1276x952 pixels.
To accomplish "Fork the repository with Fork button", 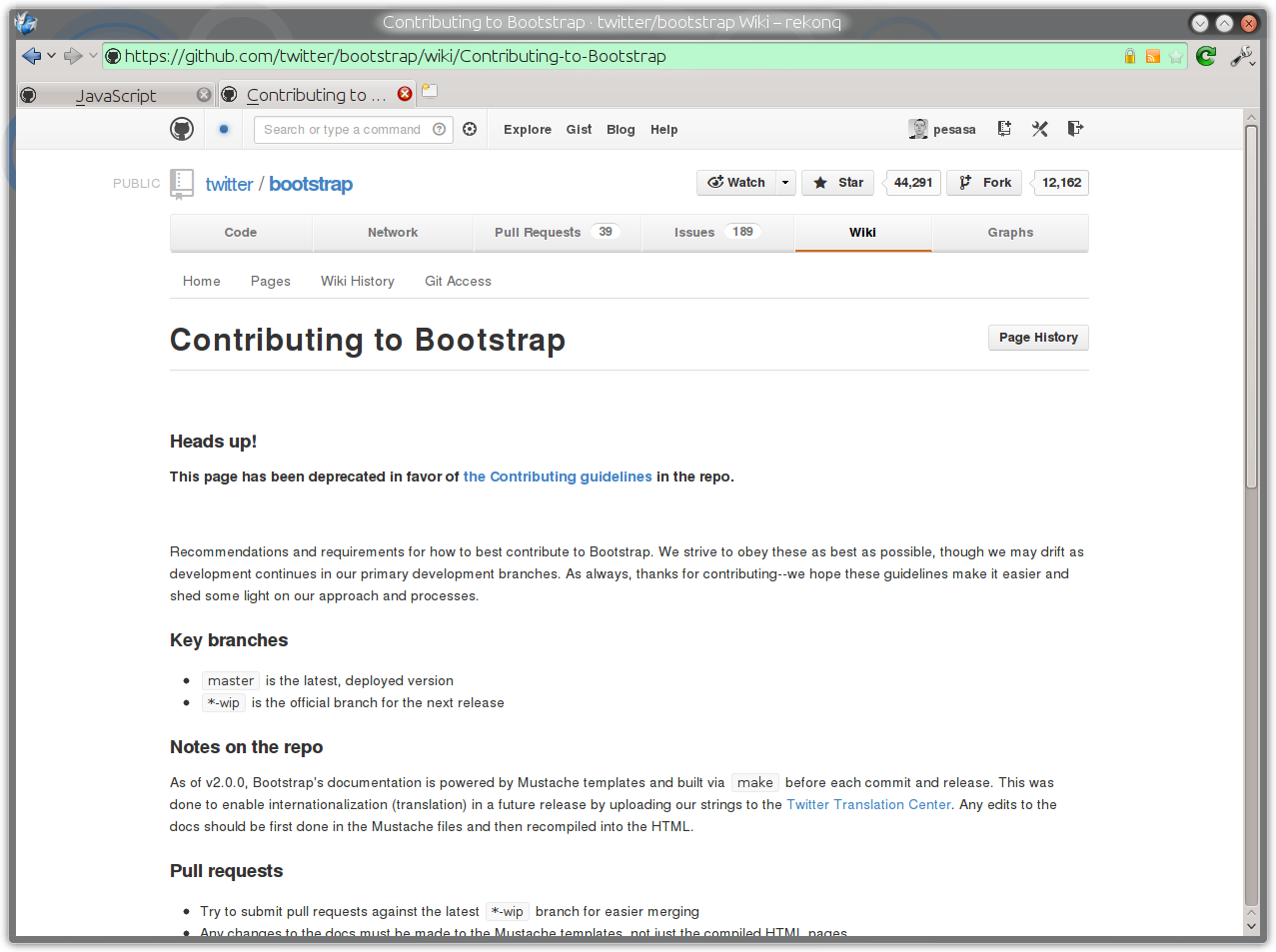I will click(x=984, y=183).
